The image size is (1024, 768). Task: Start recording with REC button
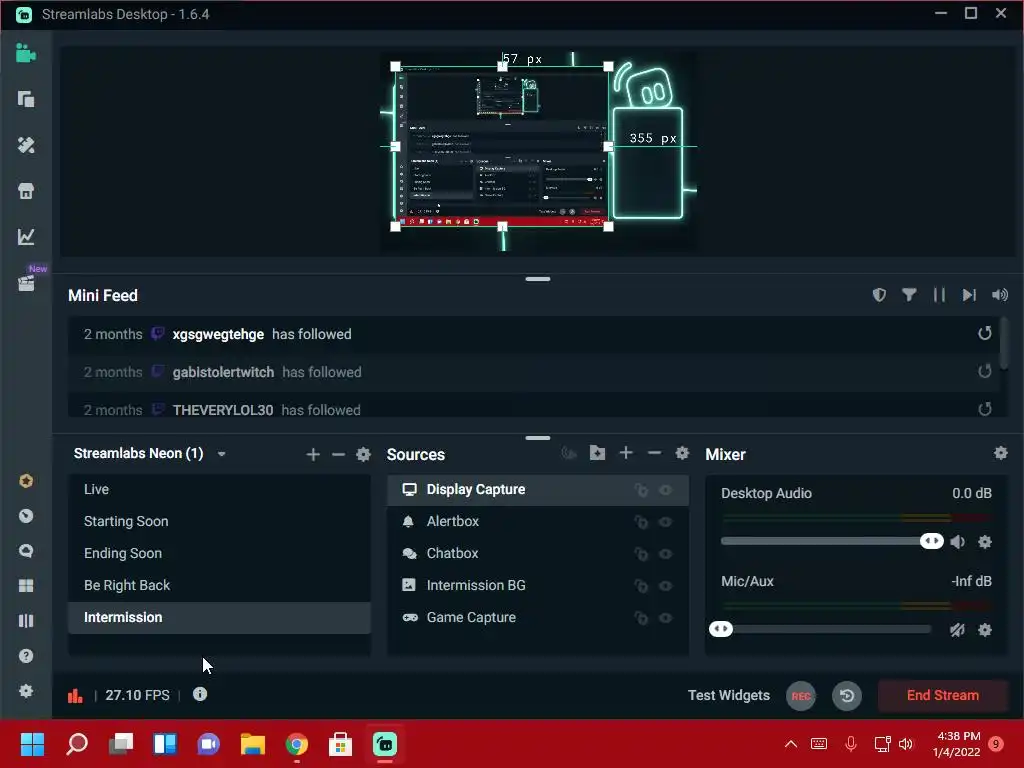(801, 696)
